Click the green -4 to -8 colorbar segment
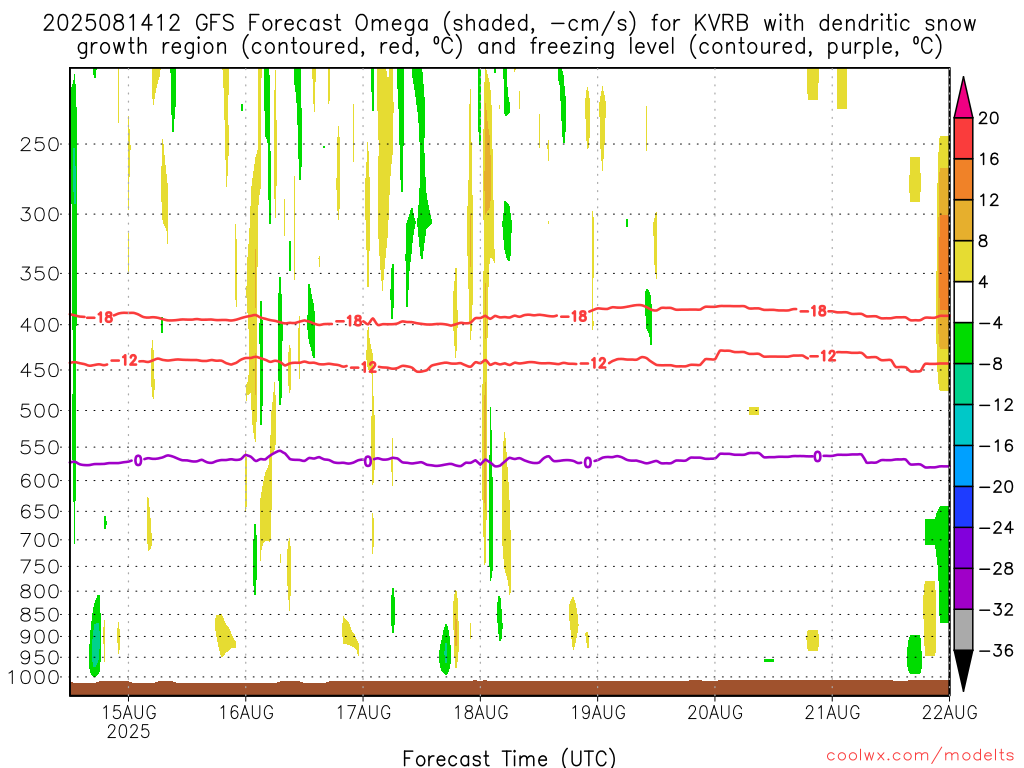The width and height of the screenshot is (1024, 768). click(x=963, y=344)
